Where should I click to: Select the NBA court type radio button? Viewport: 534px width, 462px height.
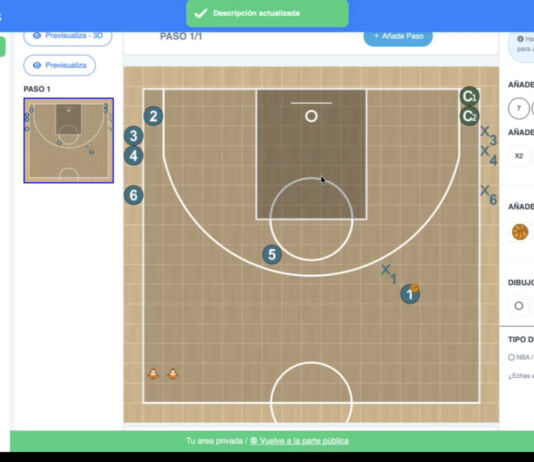(x=511, y=357)
